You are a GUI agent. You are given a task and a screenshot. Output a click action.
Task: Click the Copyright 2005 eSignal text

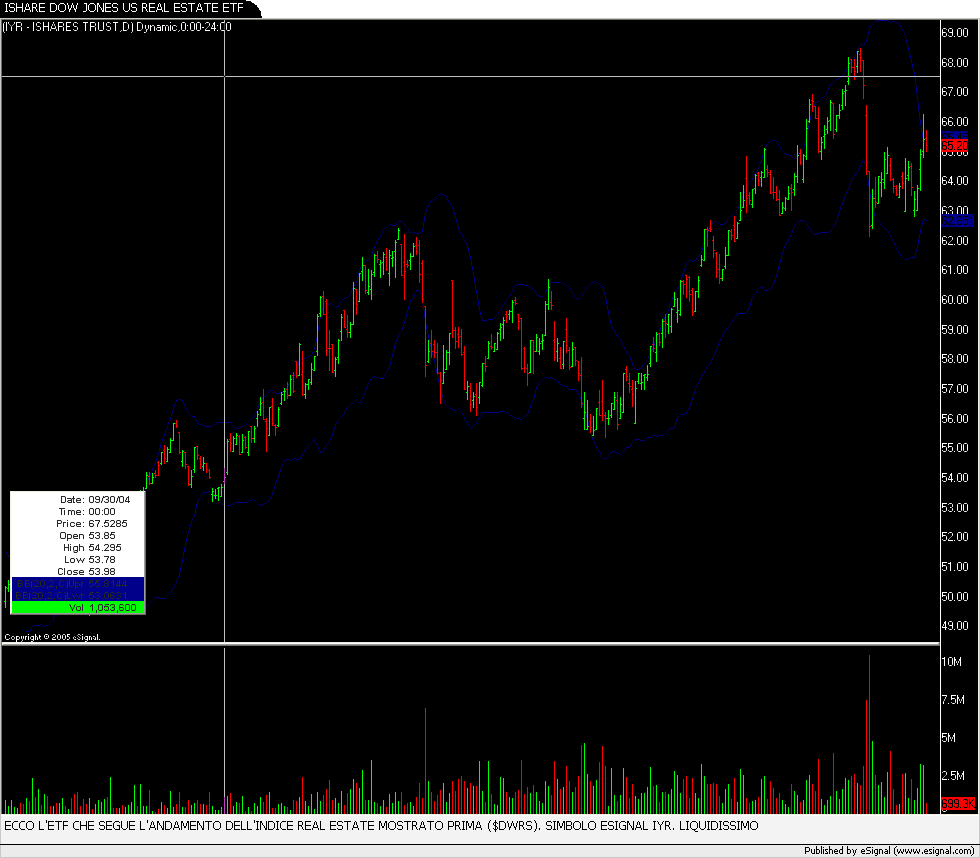[53, 636]
